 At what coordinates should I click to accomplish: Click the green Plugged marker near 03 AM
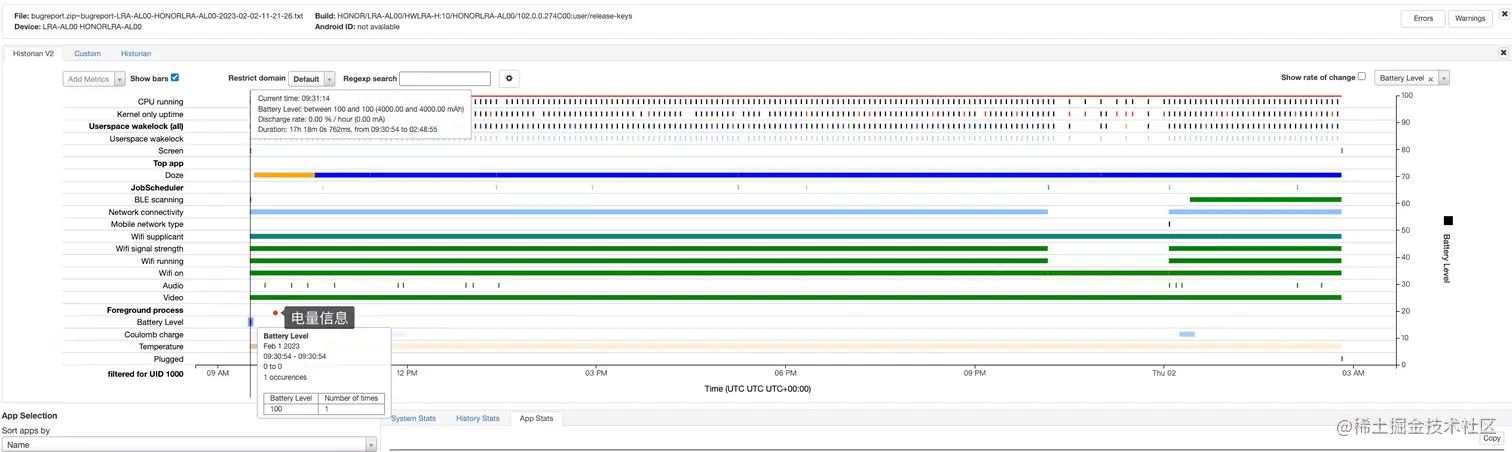point(1341,358)
